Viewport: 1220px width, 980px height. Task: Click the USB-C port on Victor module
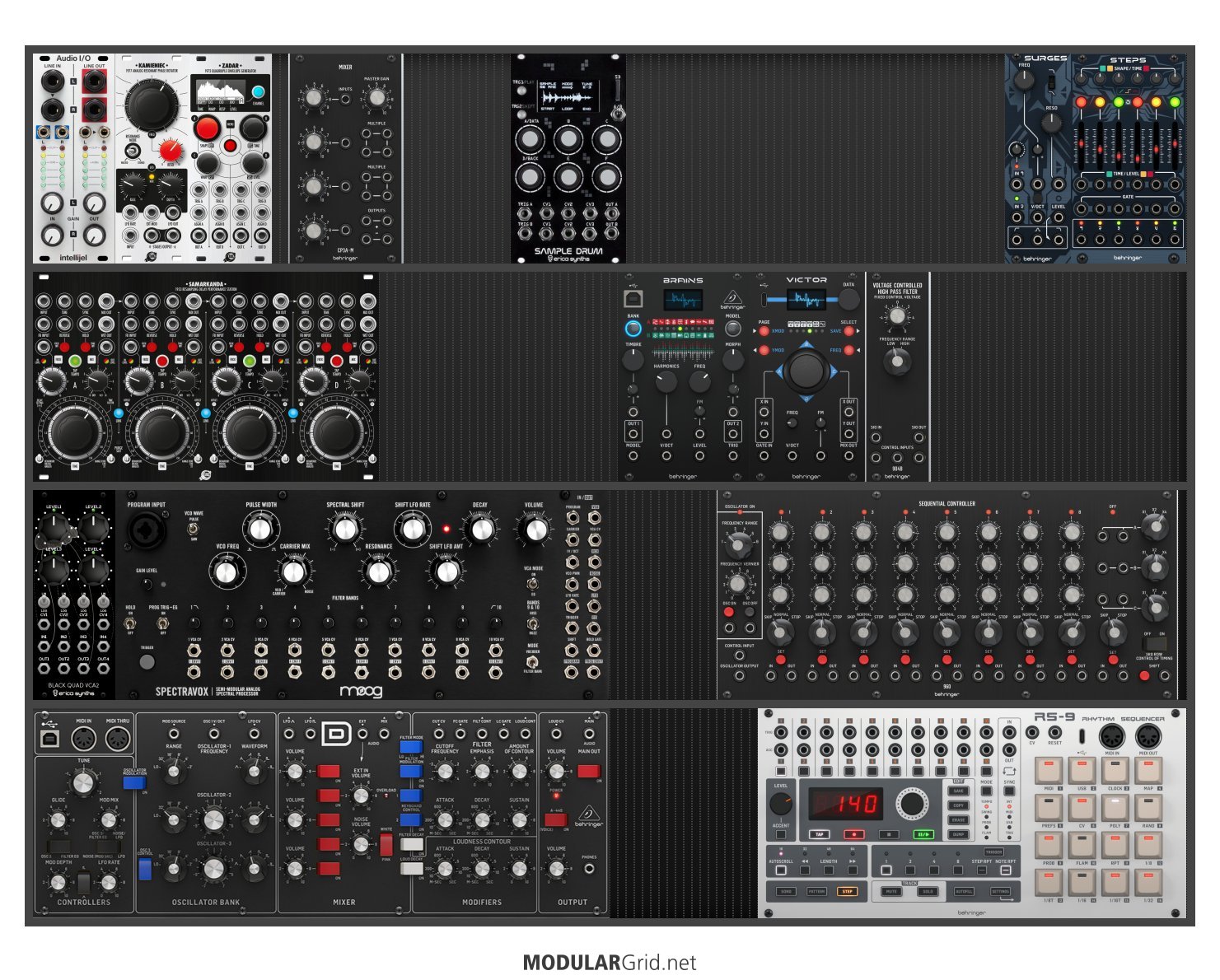764,298
